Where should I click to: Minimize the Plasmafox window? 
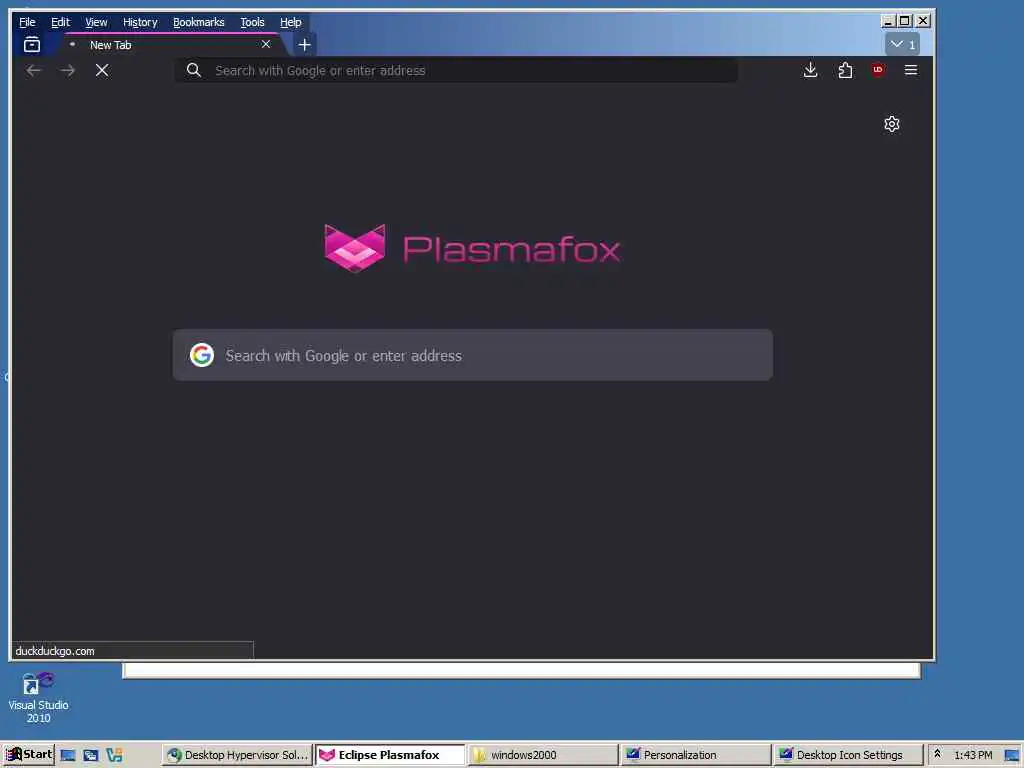pyautogui.click(x=888, y=21)
